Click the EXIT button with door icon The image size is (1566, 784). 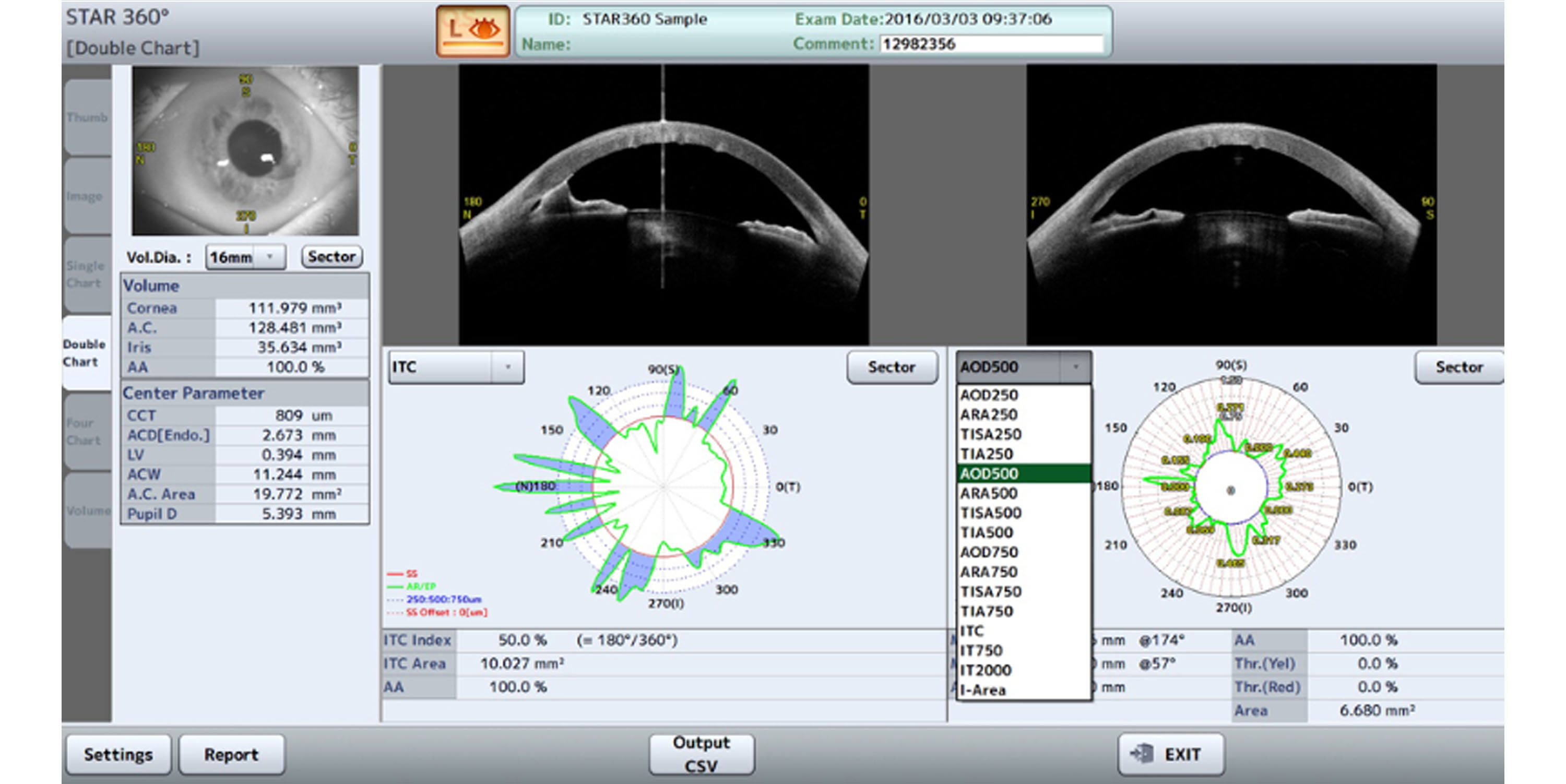[1170, 754]
